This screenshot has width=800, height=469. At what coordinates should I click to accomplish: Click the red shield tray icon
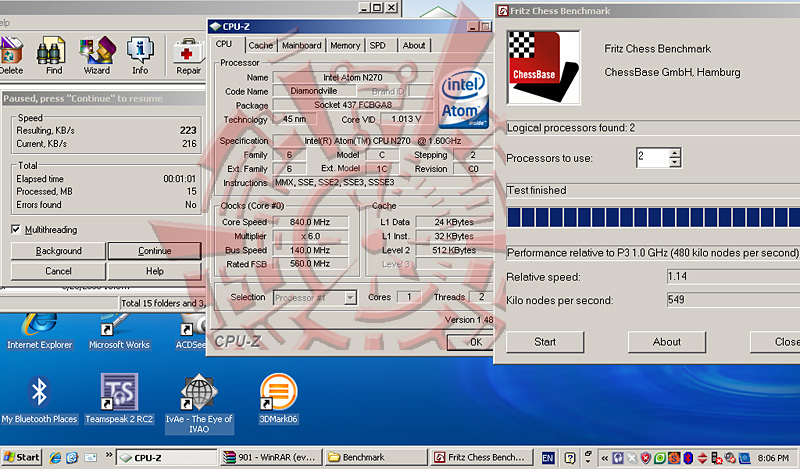point(645,458)
